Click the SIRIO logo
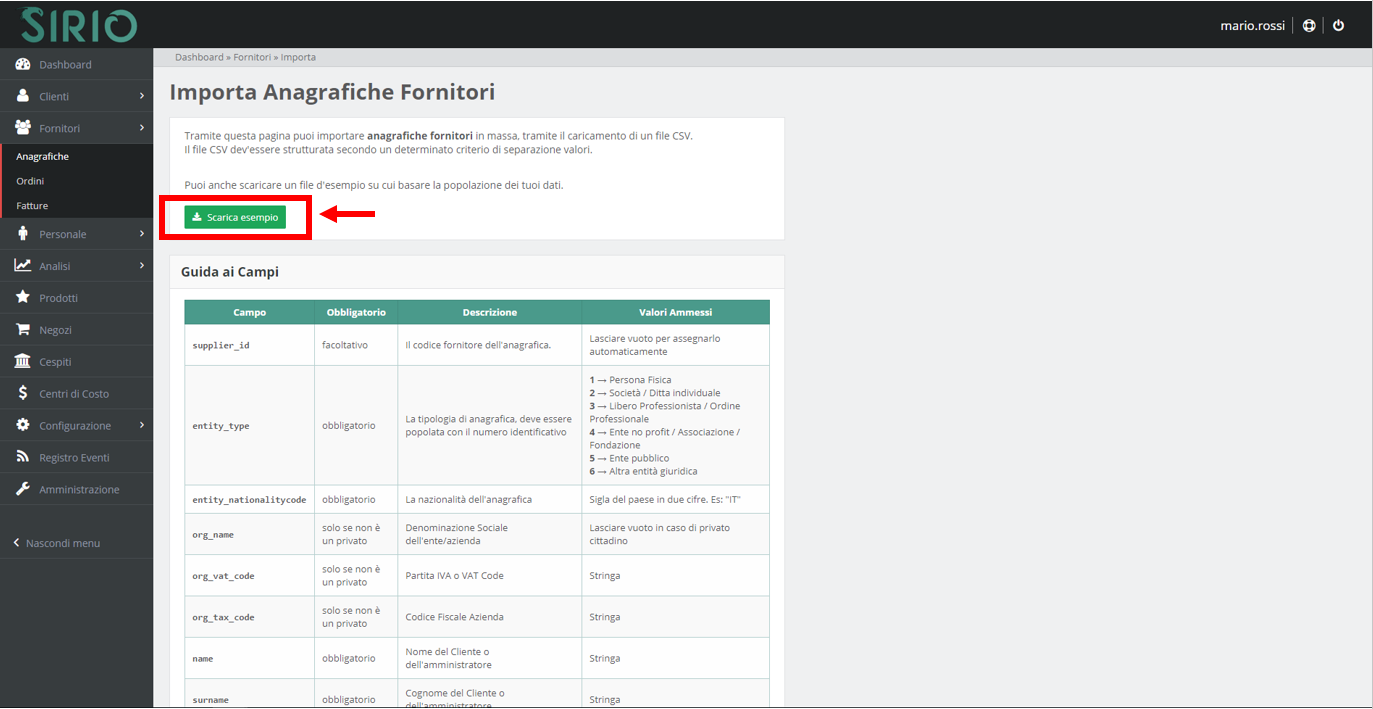Image resolution: width=1373 pixels, height=709 pixels. [78, 25]
